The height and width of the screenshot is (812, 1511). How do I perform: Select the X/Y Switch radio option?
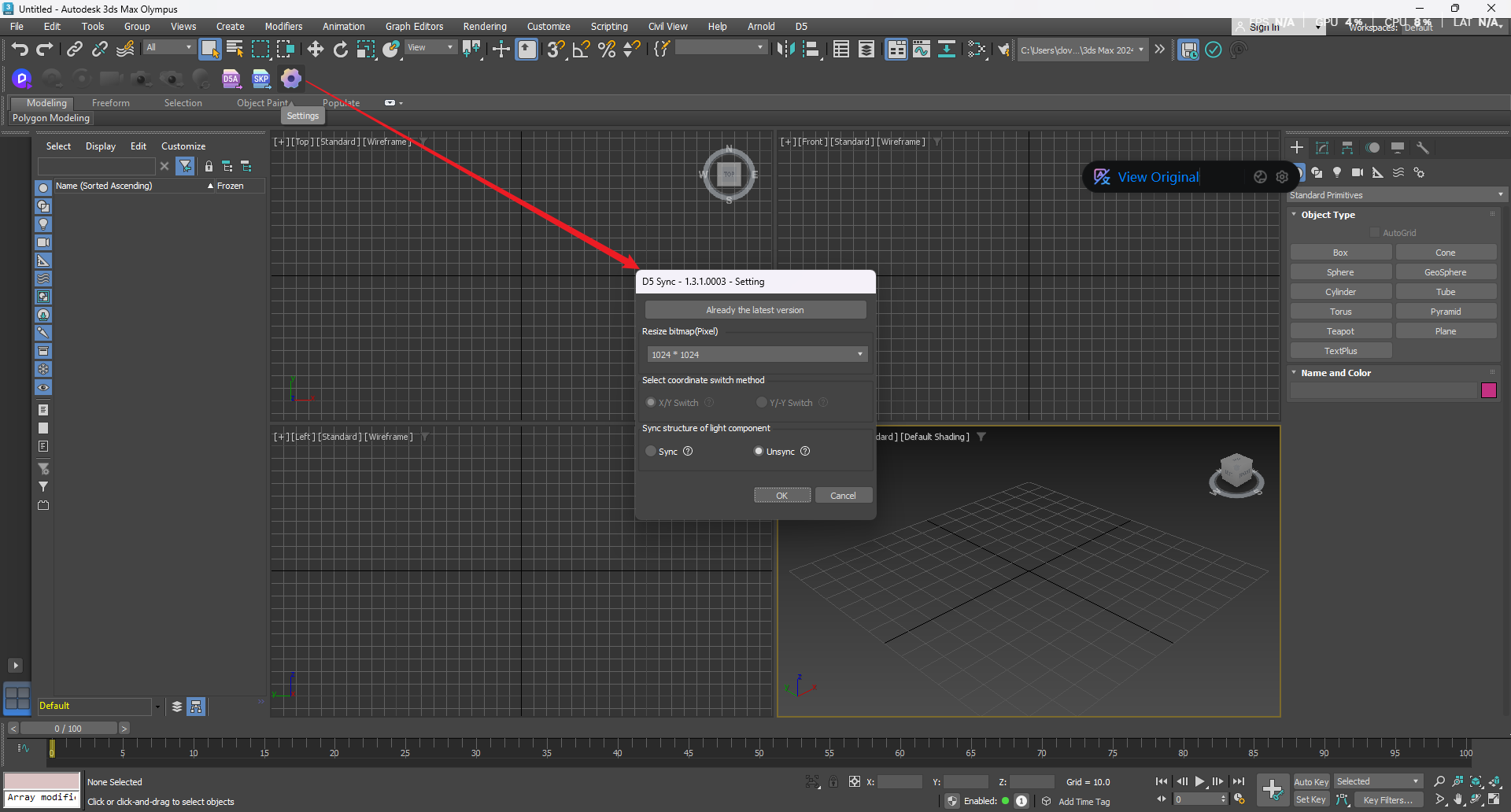click(x=651, y=403)
